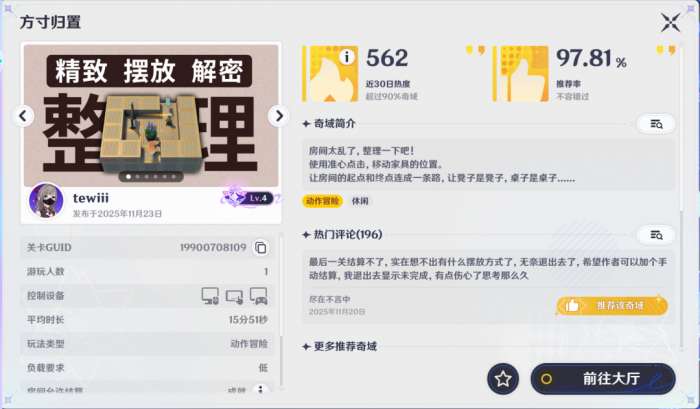This screenshot has height=409, width=700.
Task: Click the 97.81% recommendation thumbs-up icon
Action: 521,74
